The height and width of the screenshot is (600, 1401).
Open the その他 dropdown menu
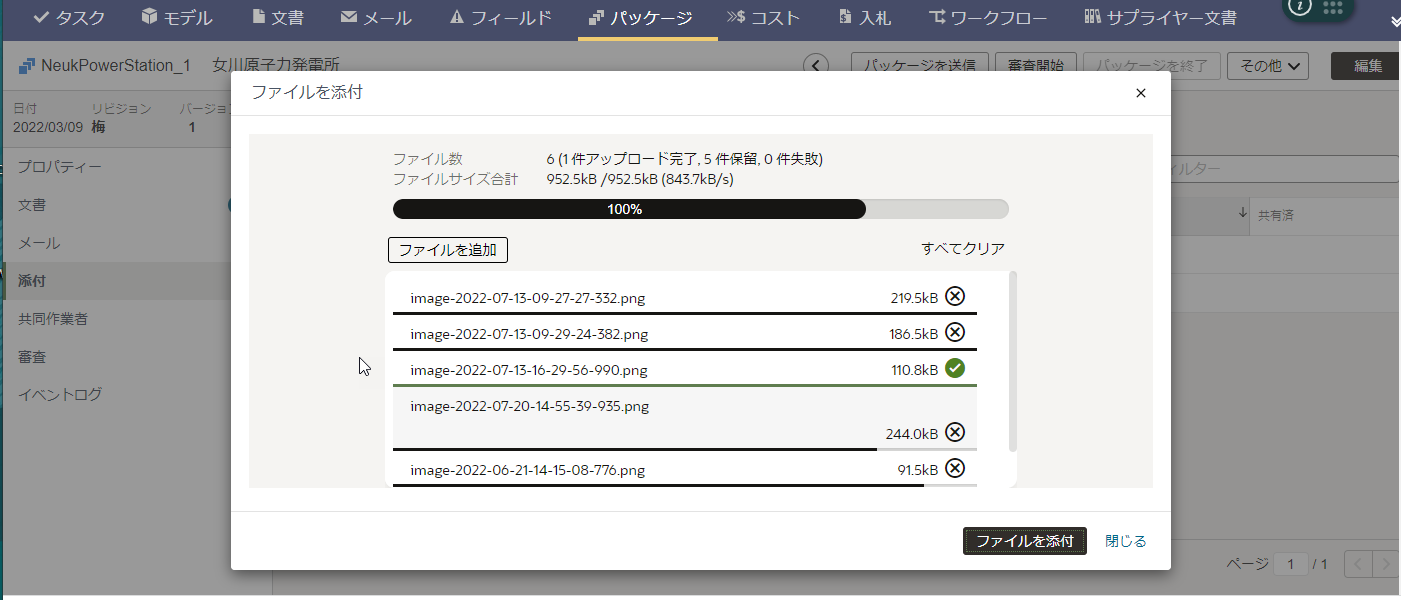point(1268,66)
